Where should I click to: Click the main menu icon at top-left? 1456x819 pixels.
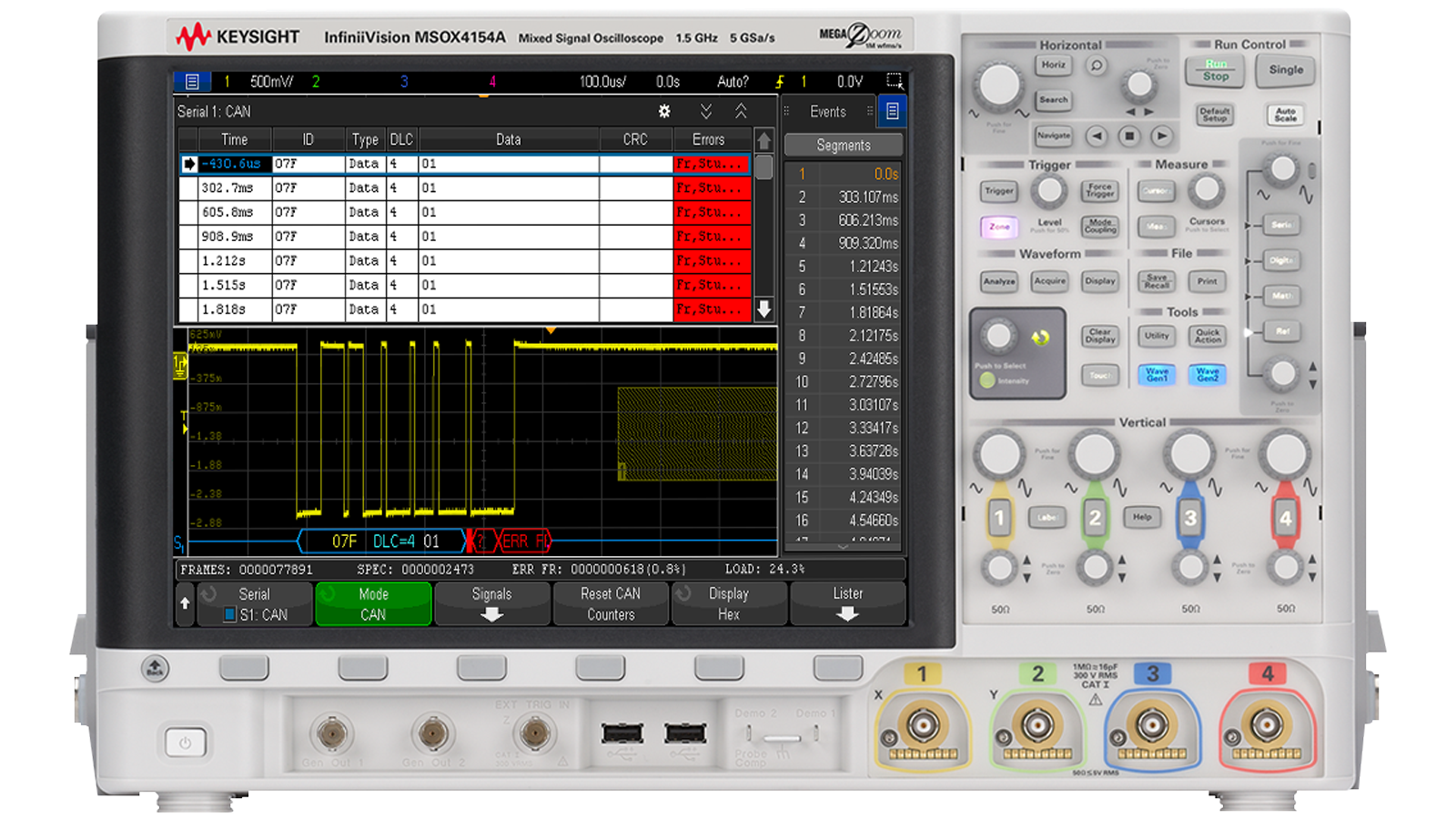tap(192, 82)
